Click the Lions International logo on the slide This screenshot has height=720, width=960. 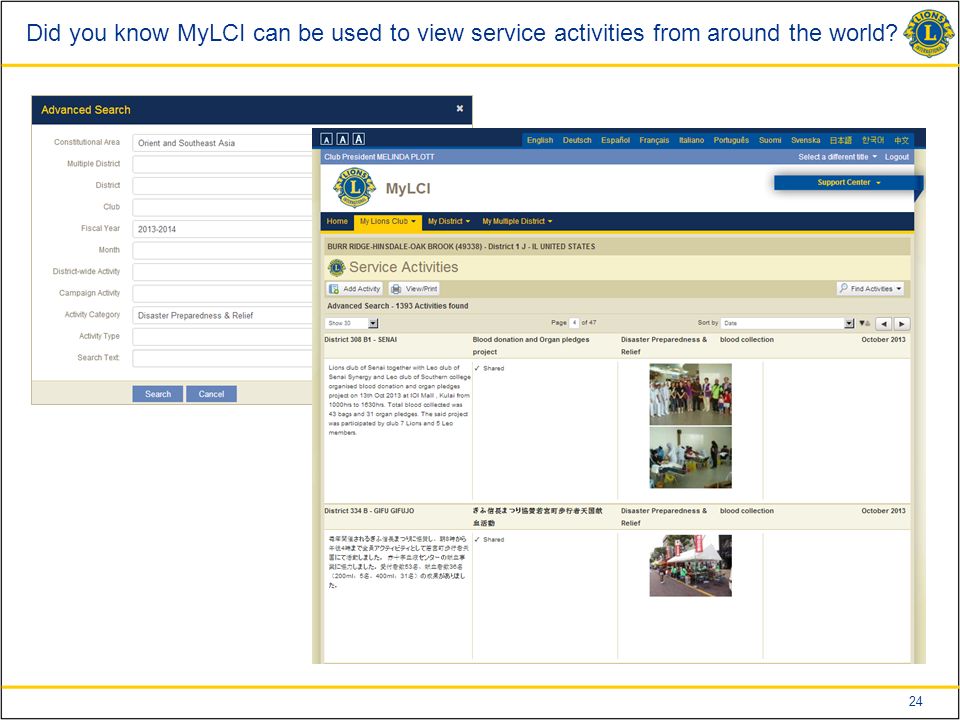click(929, 32)
